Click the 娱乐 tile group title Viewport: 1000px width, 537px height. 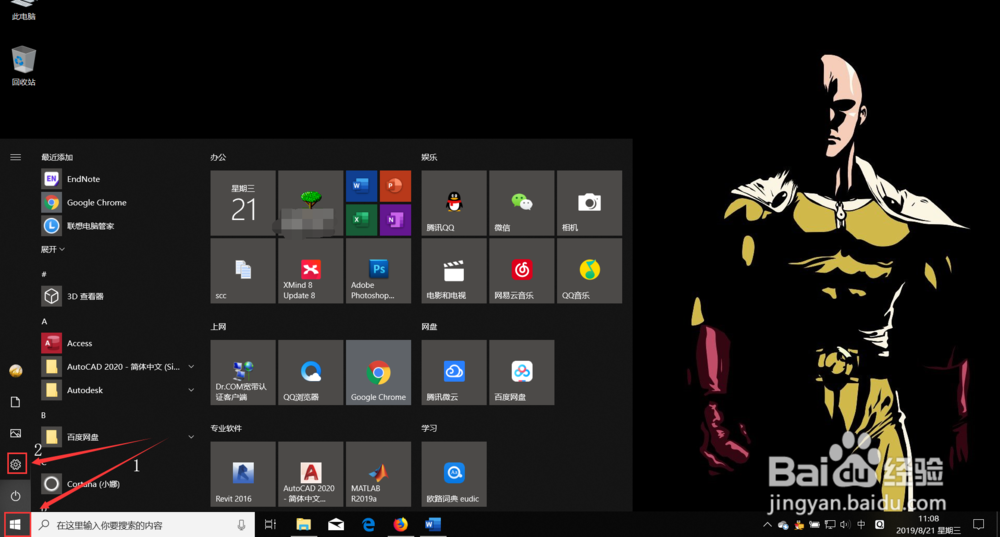tap(429, 157)
